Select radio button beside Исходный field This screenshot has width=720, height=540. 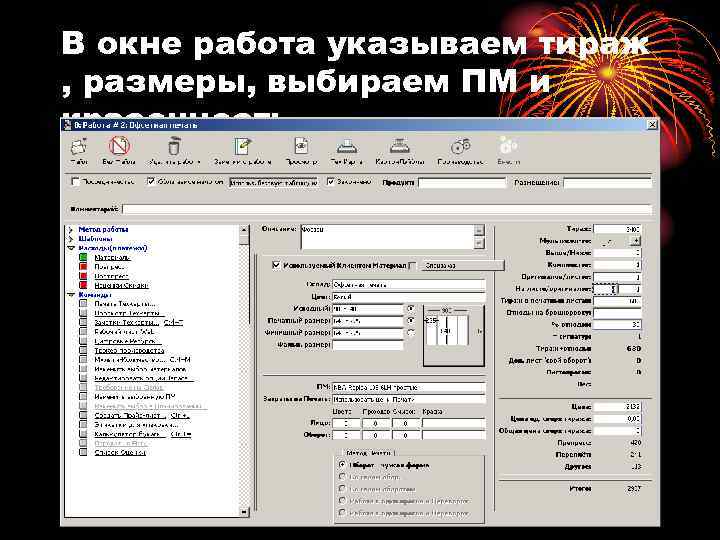point(411,308)
